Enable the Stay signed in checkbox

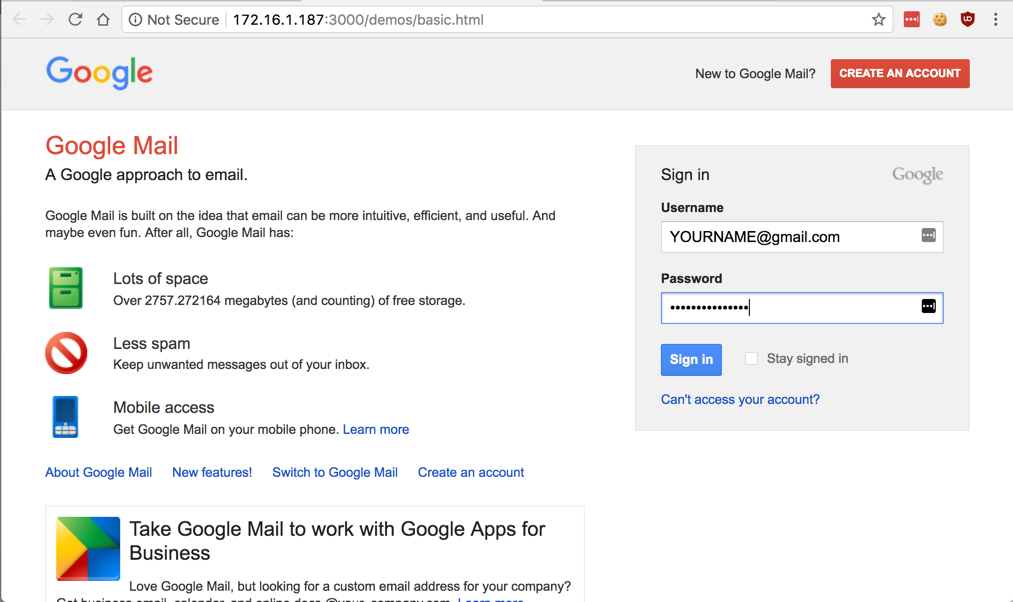click(x=751, y=359)
